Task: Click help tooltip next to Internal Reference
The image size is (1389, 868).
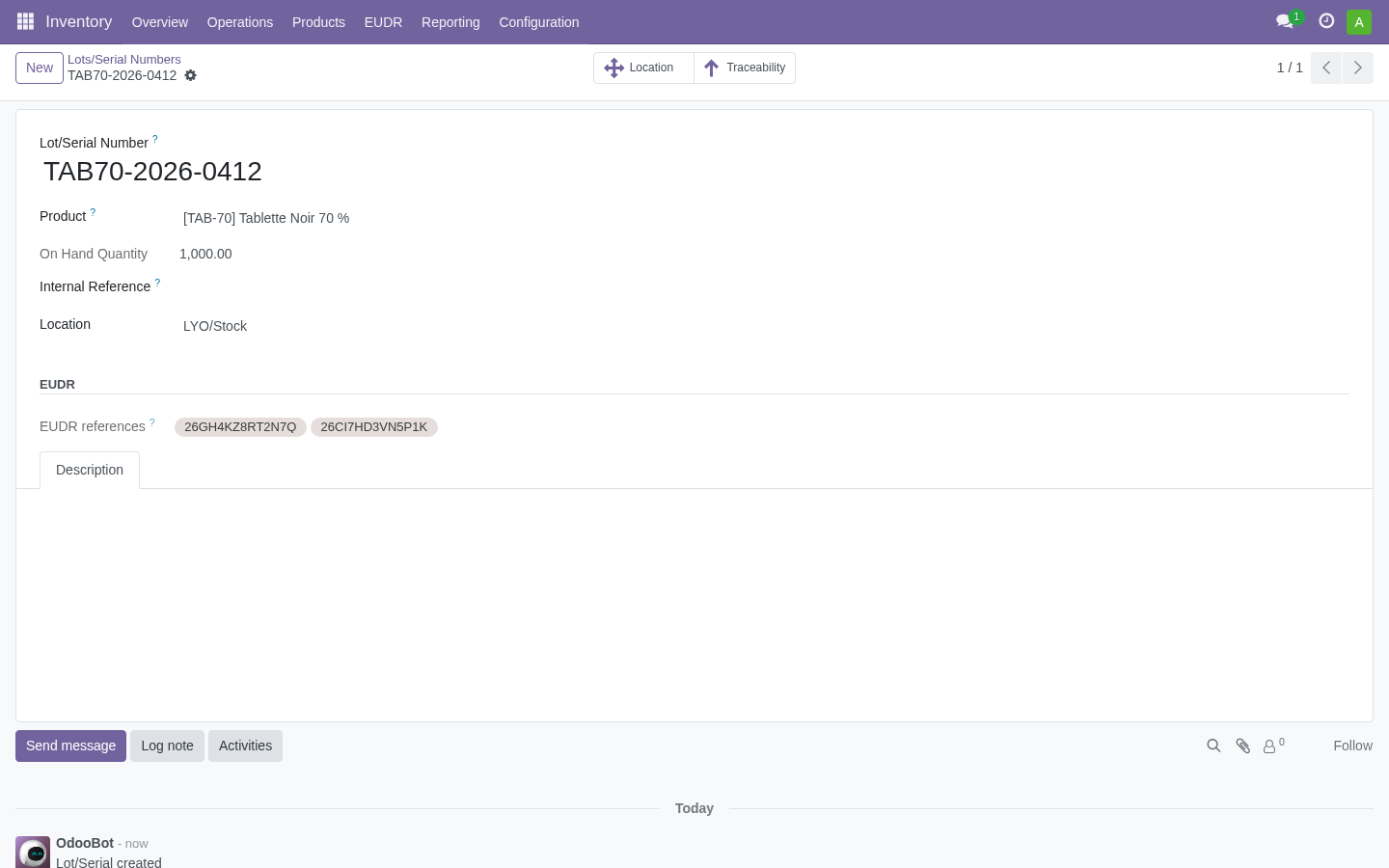Action: pos(157,283)
